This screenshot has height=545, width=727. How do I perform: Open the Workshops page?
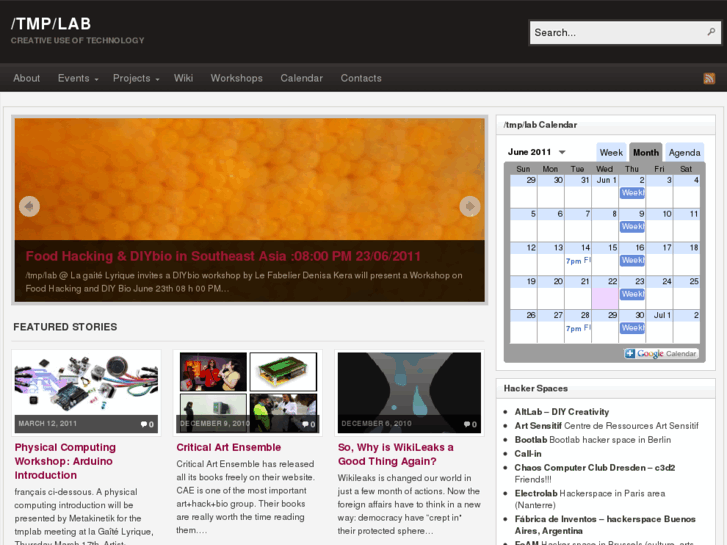pos(236,78)
